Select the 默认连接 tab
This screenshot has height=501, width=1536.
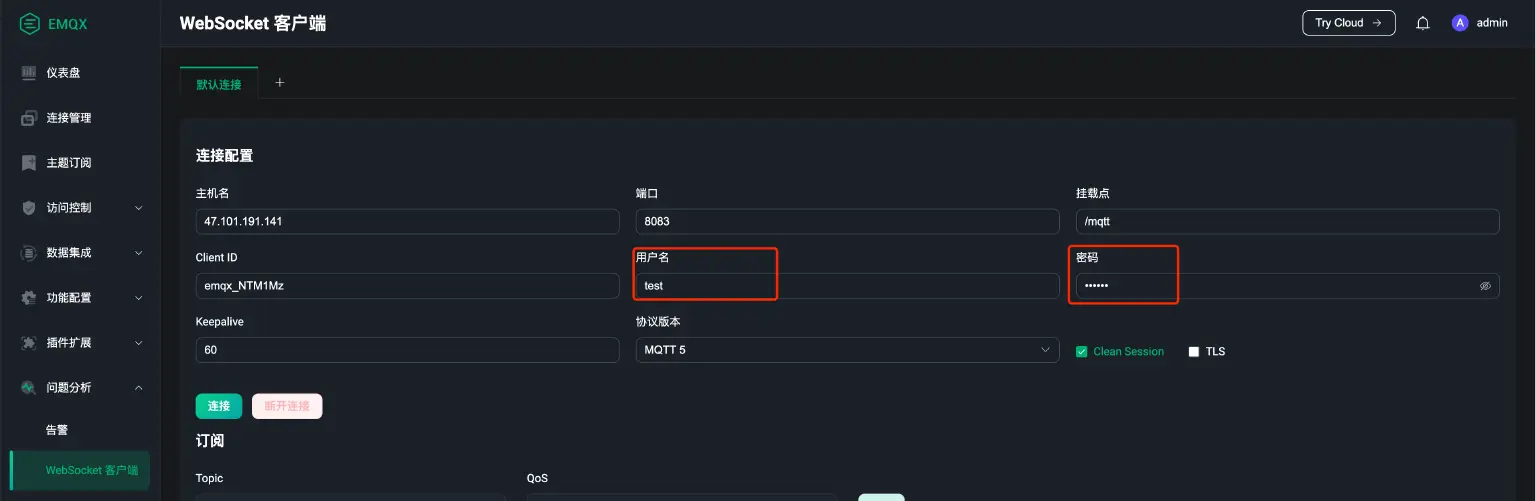(219, 84)
